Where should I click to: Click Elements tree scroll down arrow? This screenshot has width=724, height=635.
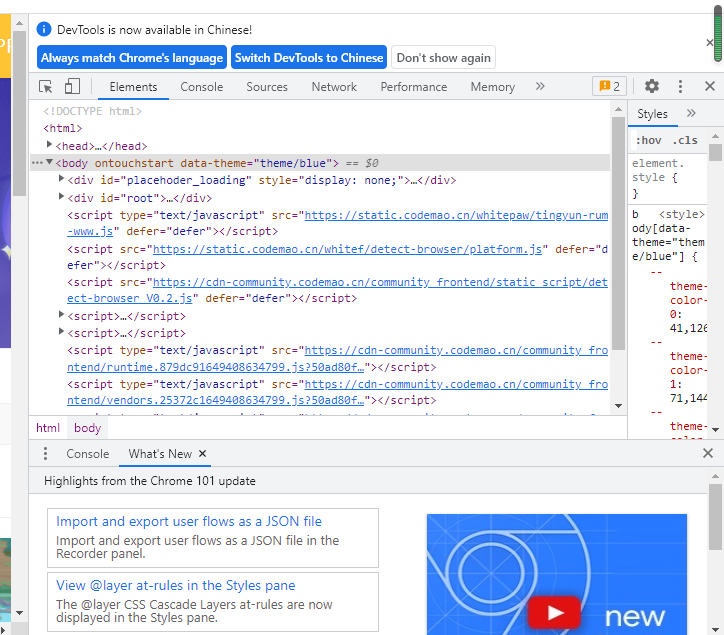pyautogui.click(x=618, y=406)
